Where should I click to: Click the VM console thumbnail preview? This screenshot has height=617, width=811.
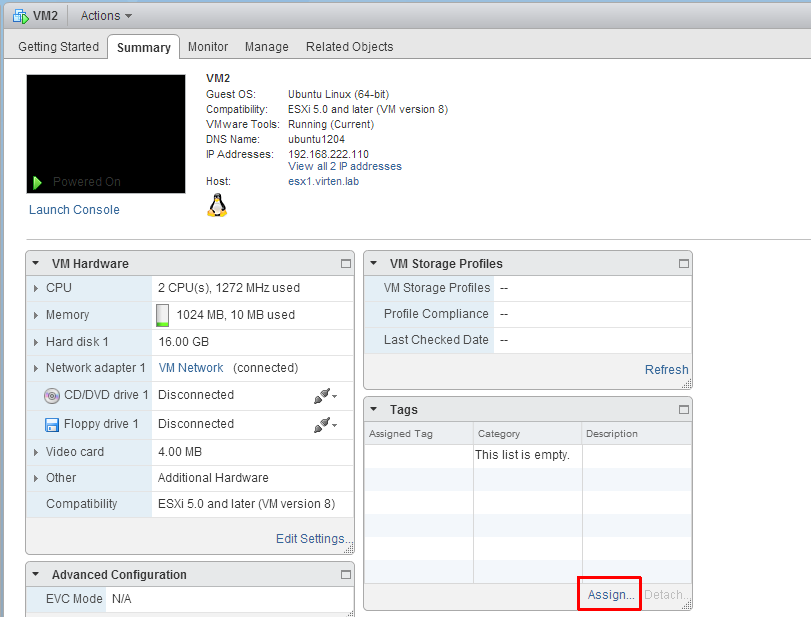106,134
